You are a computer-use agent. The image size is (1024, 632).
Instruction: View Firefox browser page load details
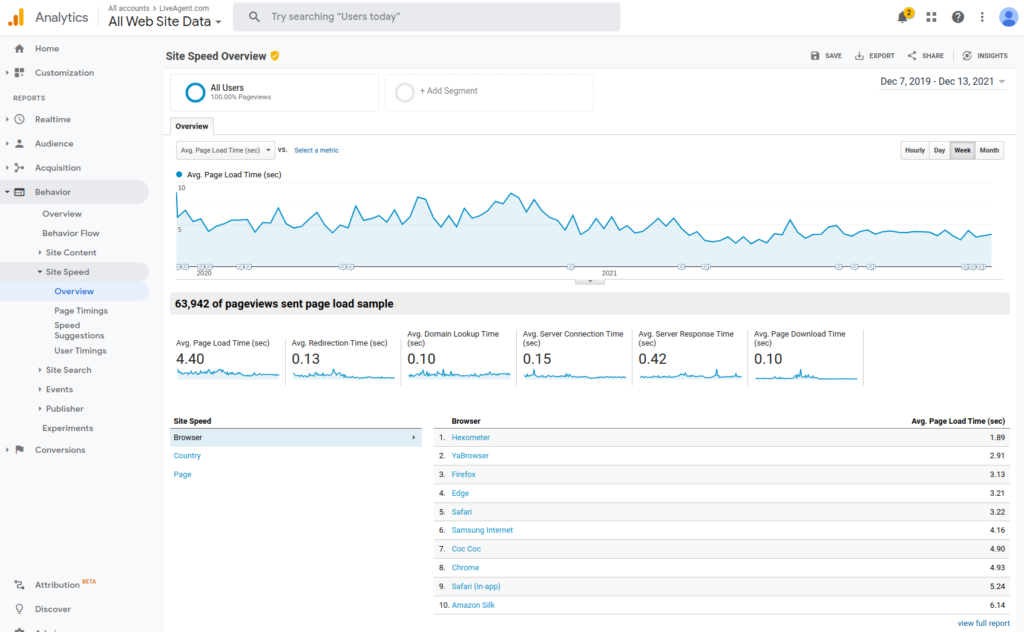pyautogui.click(x=463, y=474)
